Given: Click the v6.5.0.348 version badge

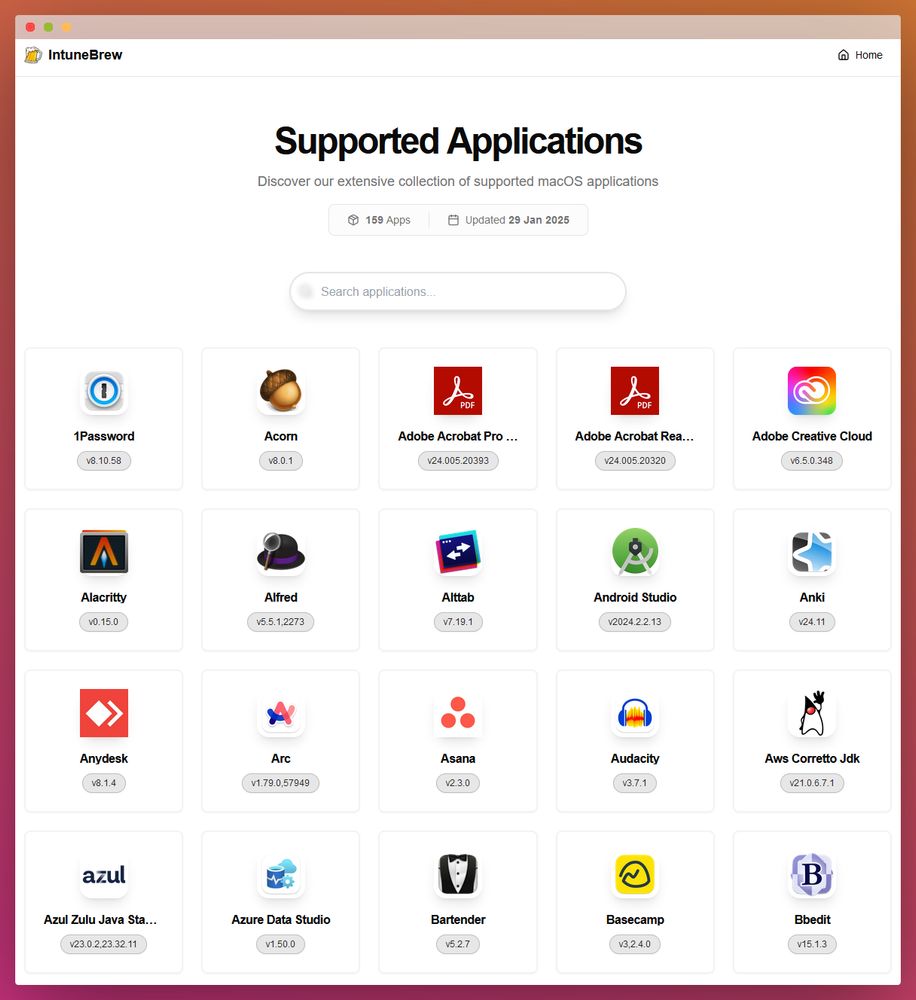Looking at the screenshot, I should pos(812,460).
